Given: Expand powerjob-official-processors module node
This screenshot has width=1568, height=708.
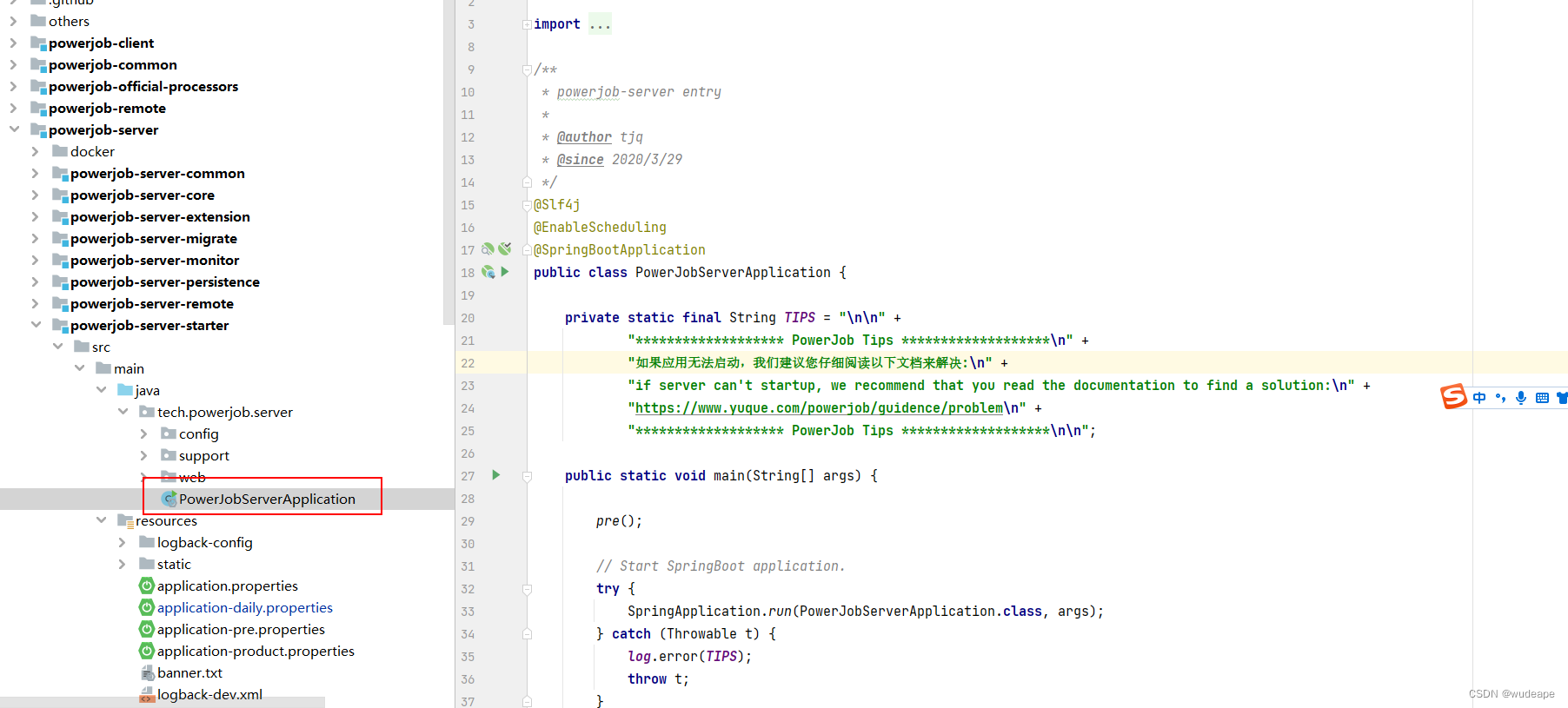Looking at the screenshot, I should [x=14, y=86].
